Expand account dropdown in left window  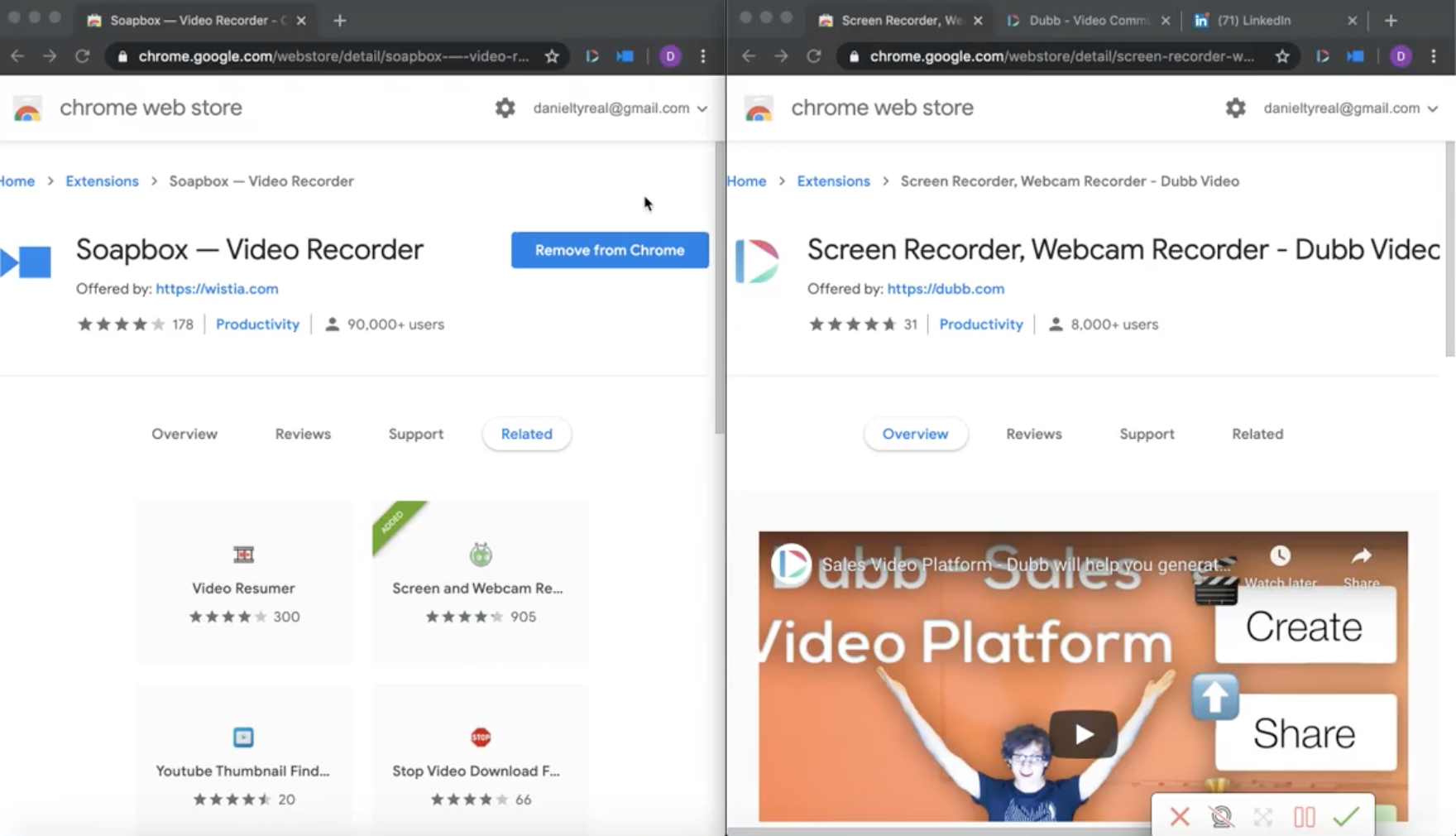pos(620,108)
